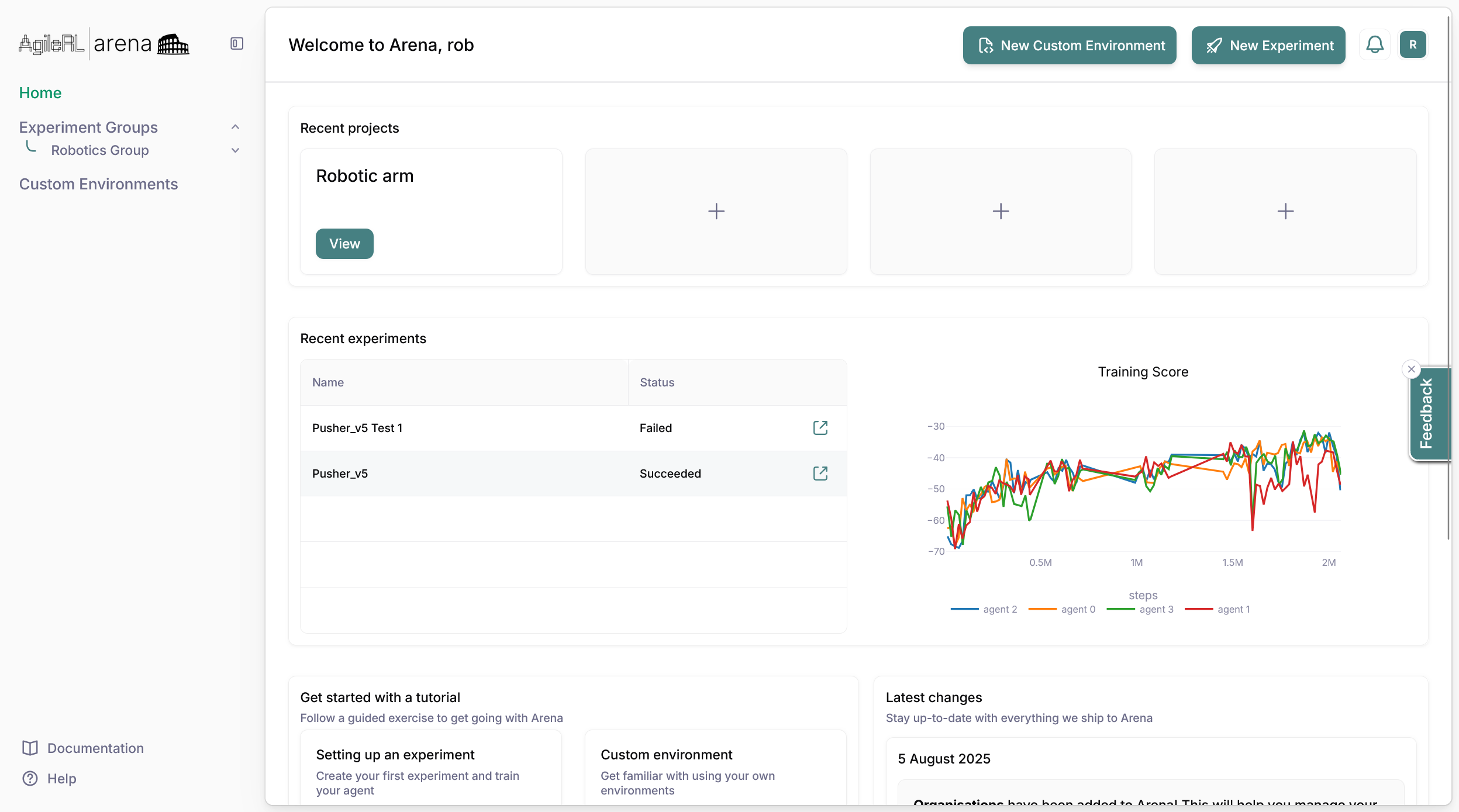Open Pusher_v5 via external link icon

click(x=820, y=473)
